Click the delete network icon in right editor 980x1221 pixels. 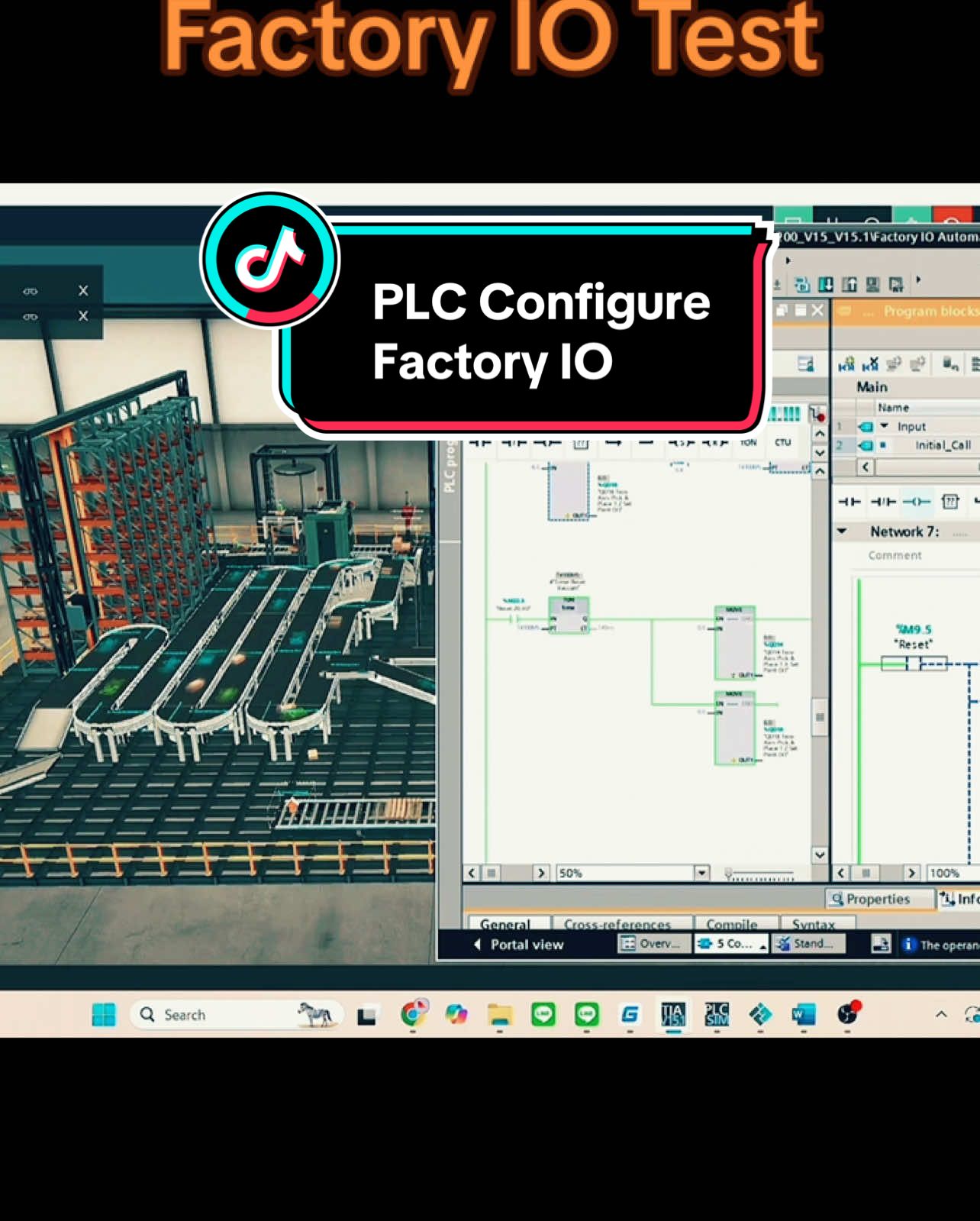coord(870,364)
